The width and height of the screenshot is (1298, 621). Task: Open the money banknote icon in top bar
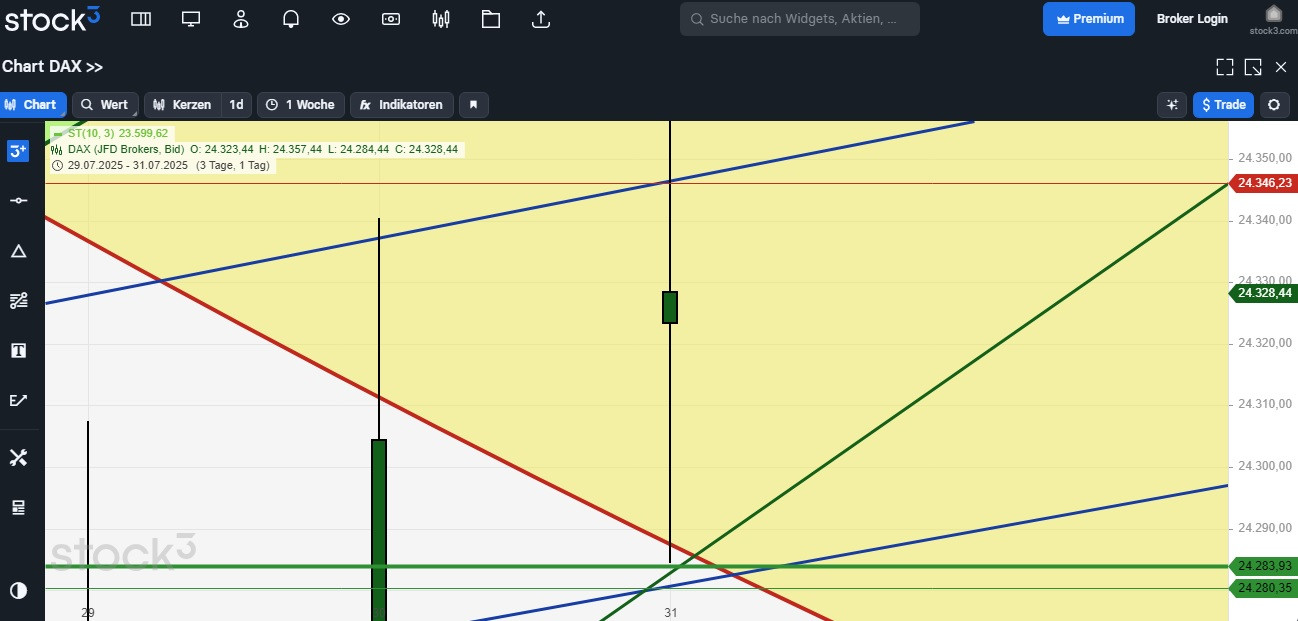click(391, 19)
